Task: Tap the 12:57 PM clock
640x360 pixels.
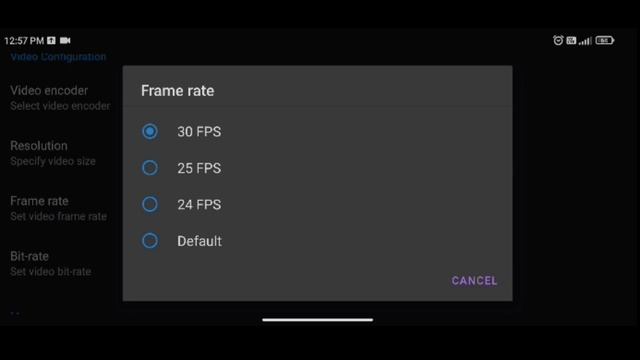Action: [x=24, y=40]
